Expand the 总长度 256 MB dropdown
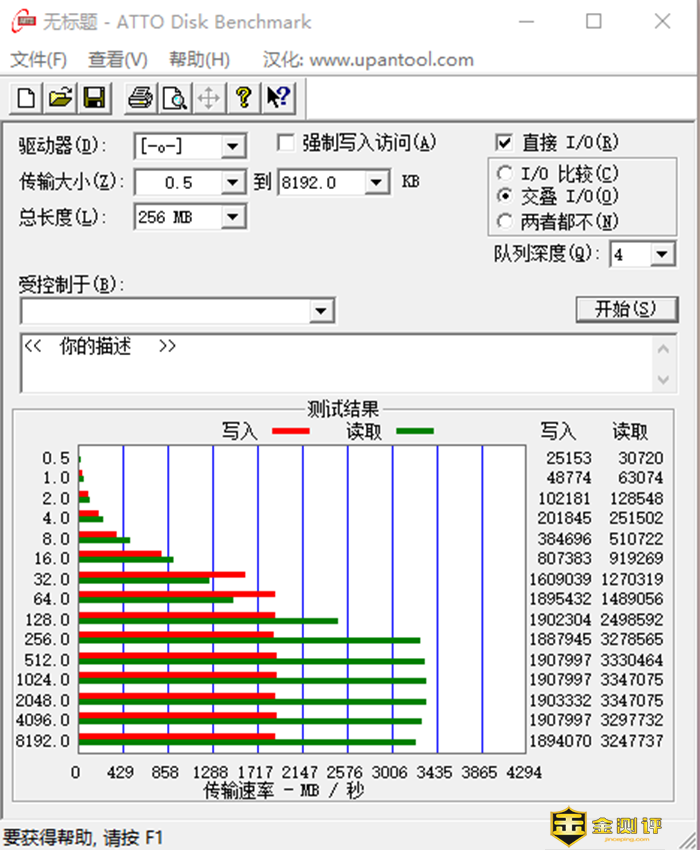This screenshot has height=850, width=700. (x=234, y=217)
